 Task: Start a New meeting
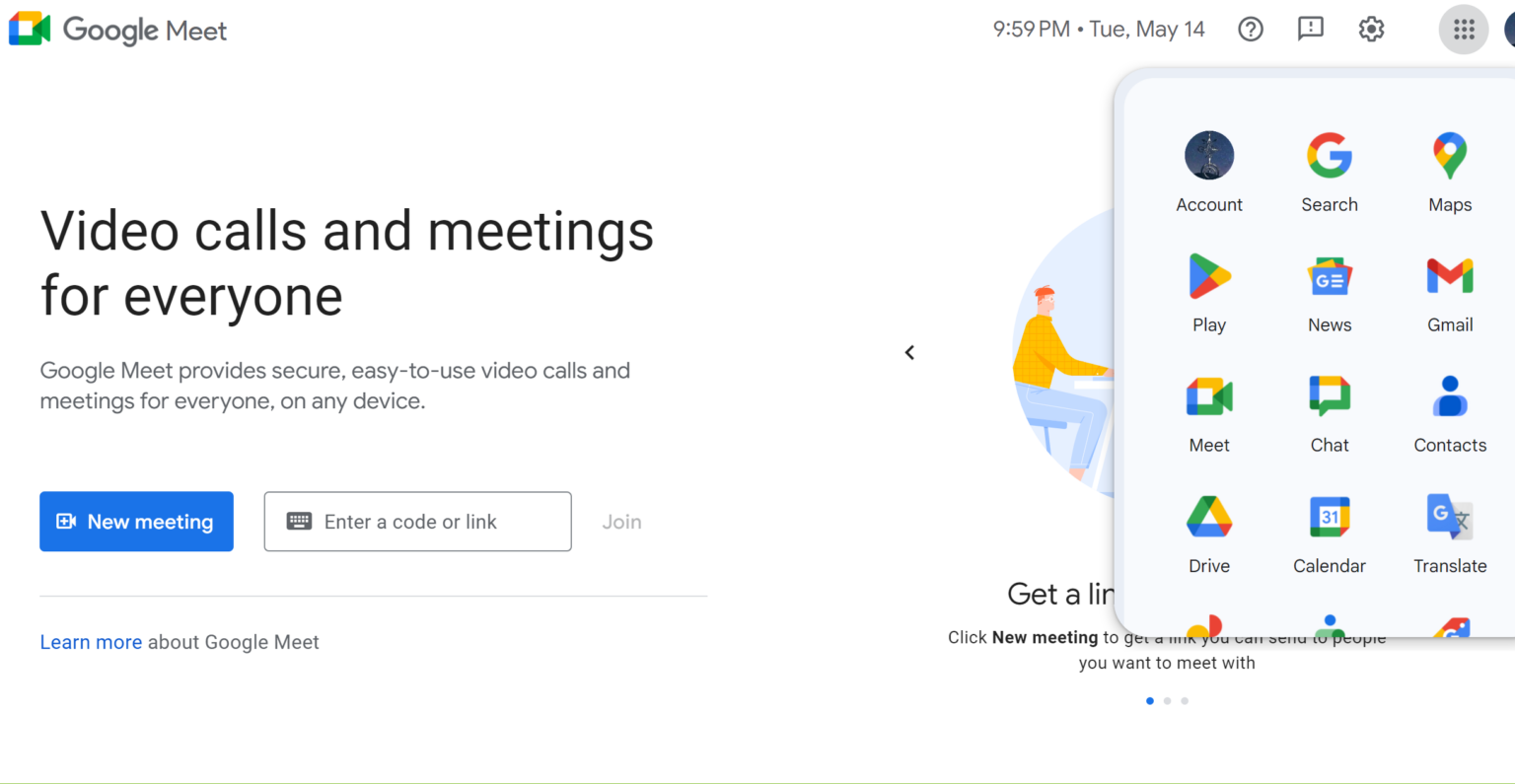click(x=136, y=521)
